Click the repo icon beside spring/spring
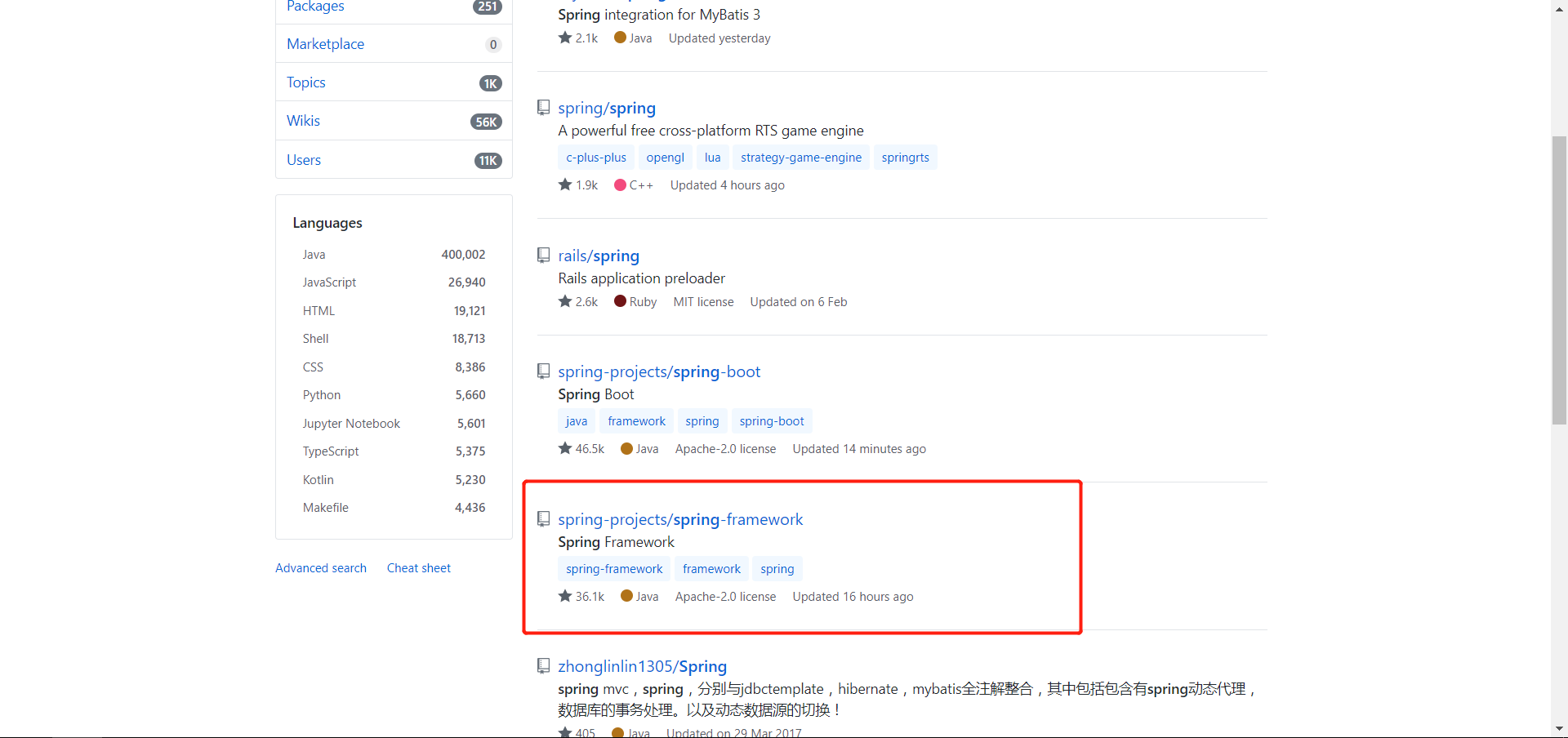The width and height of the screenshot is (1568, 738). [543, 108]
